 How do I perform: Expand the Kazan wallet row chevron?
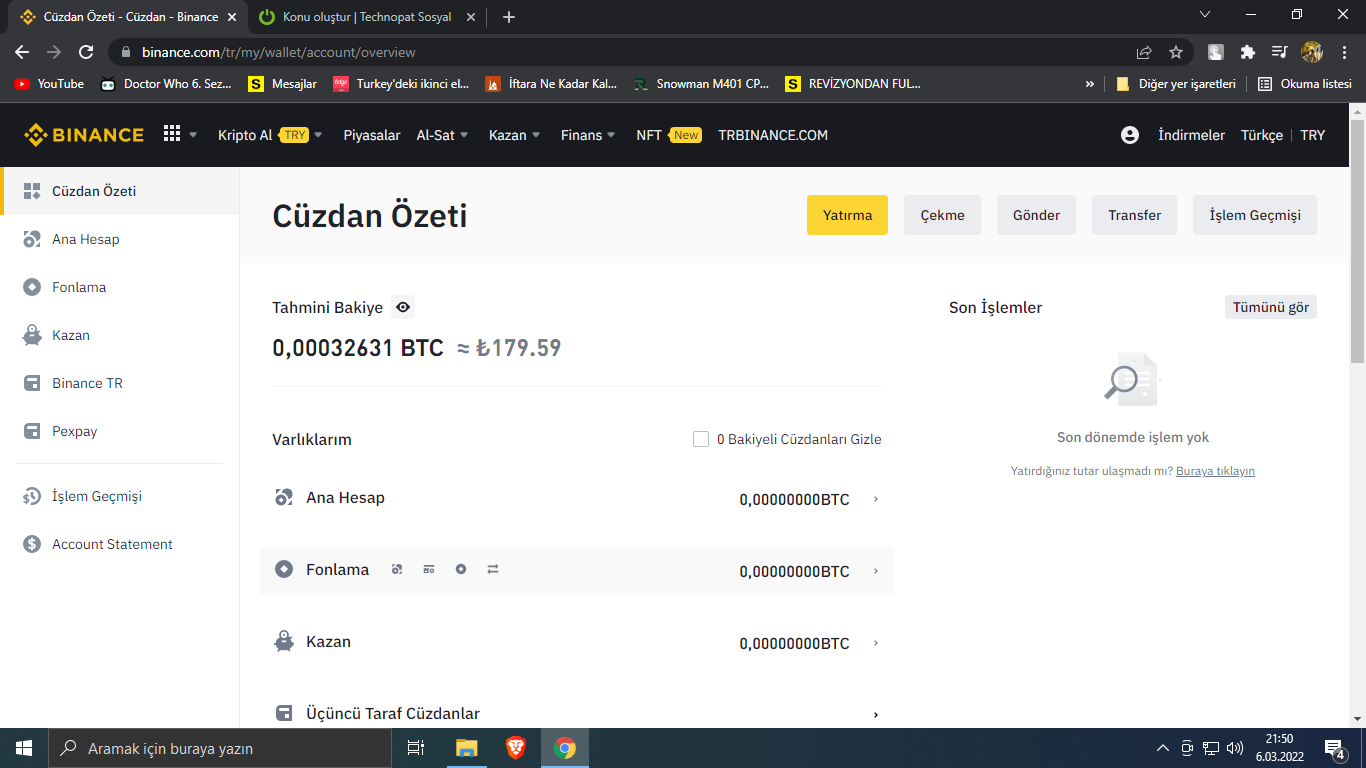point(876,643)
